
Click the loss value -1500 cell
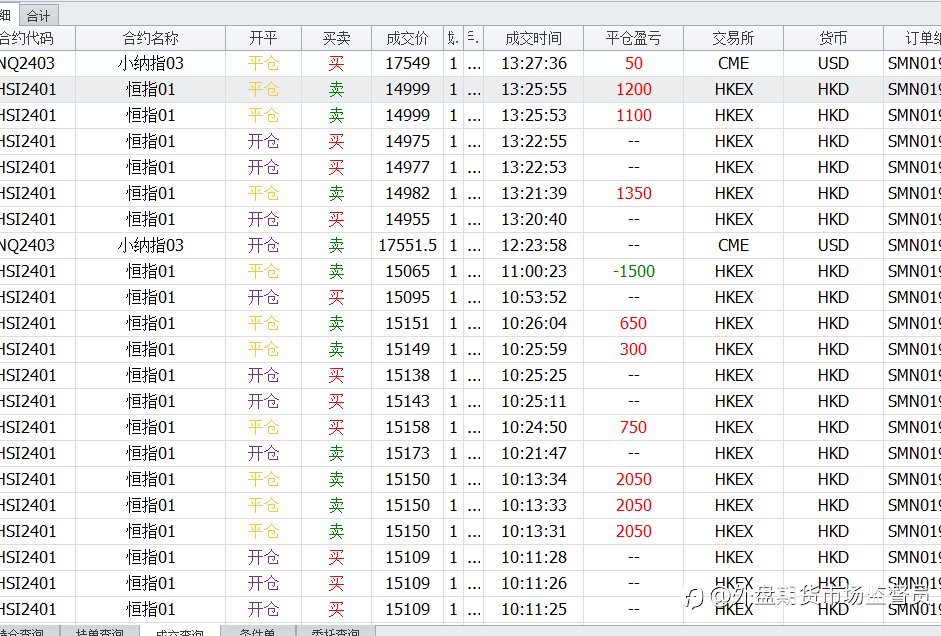click(633, 271)
